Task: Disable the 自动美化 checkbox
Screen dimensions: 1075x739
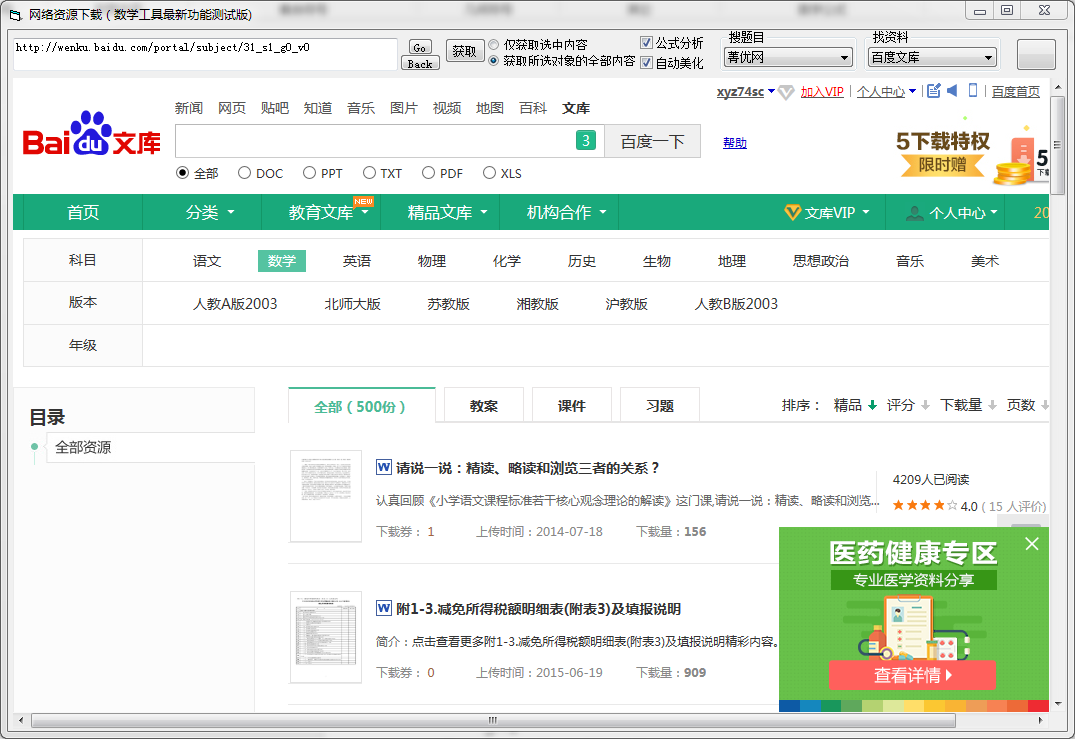Action: point(646,63)
